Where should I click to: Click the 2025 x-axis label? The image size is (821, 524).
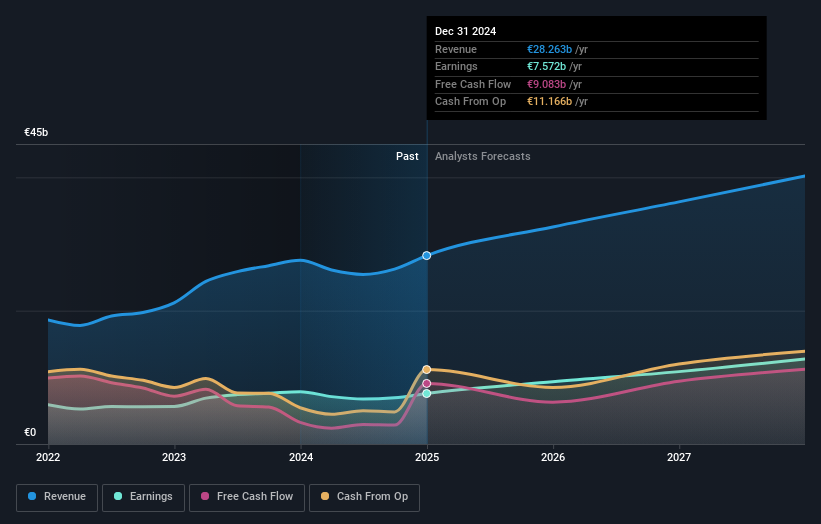(427, 457)
